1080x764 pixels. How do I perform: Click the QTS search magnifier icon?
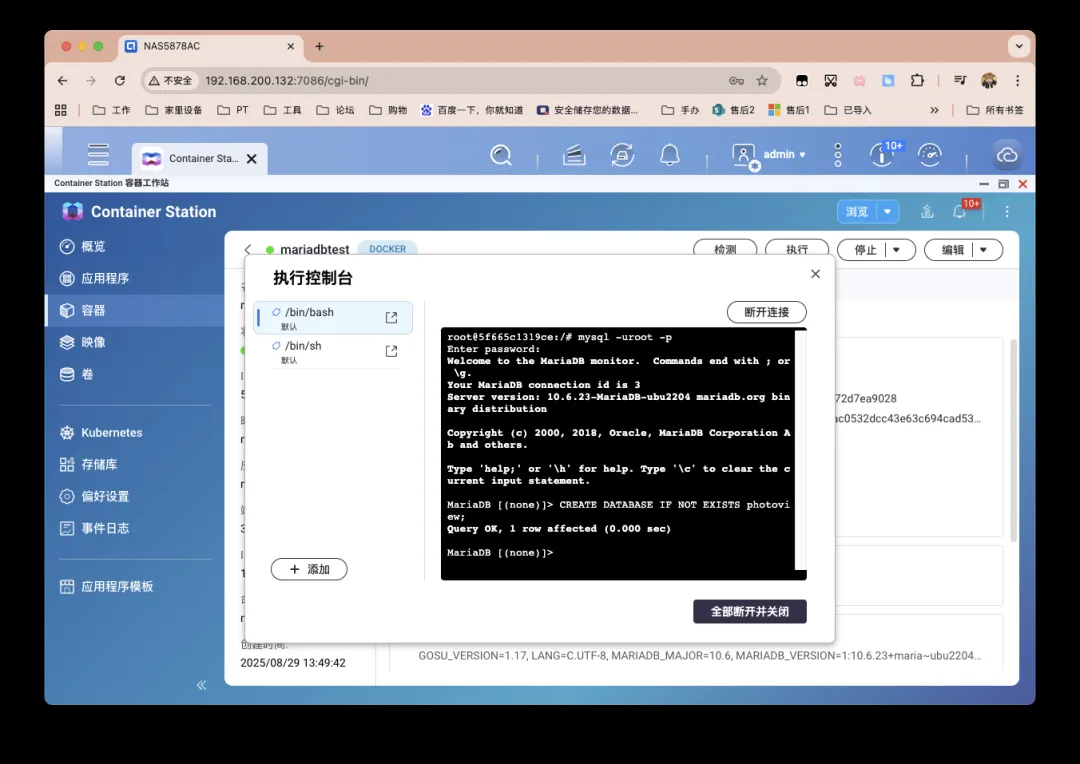pos(501,155)
